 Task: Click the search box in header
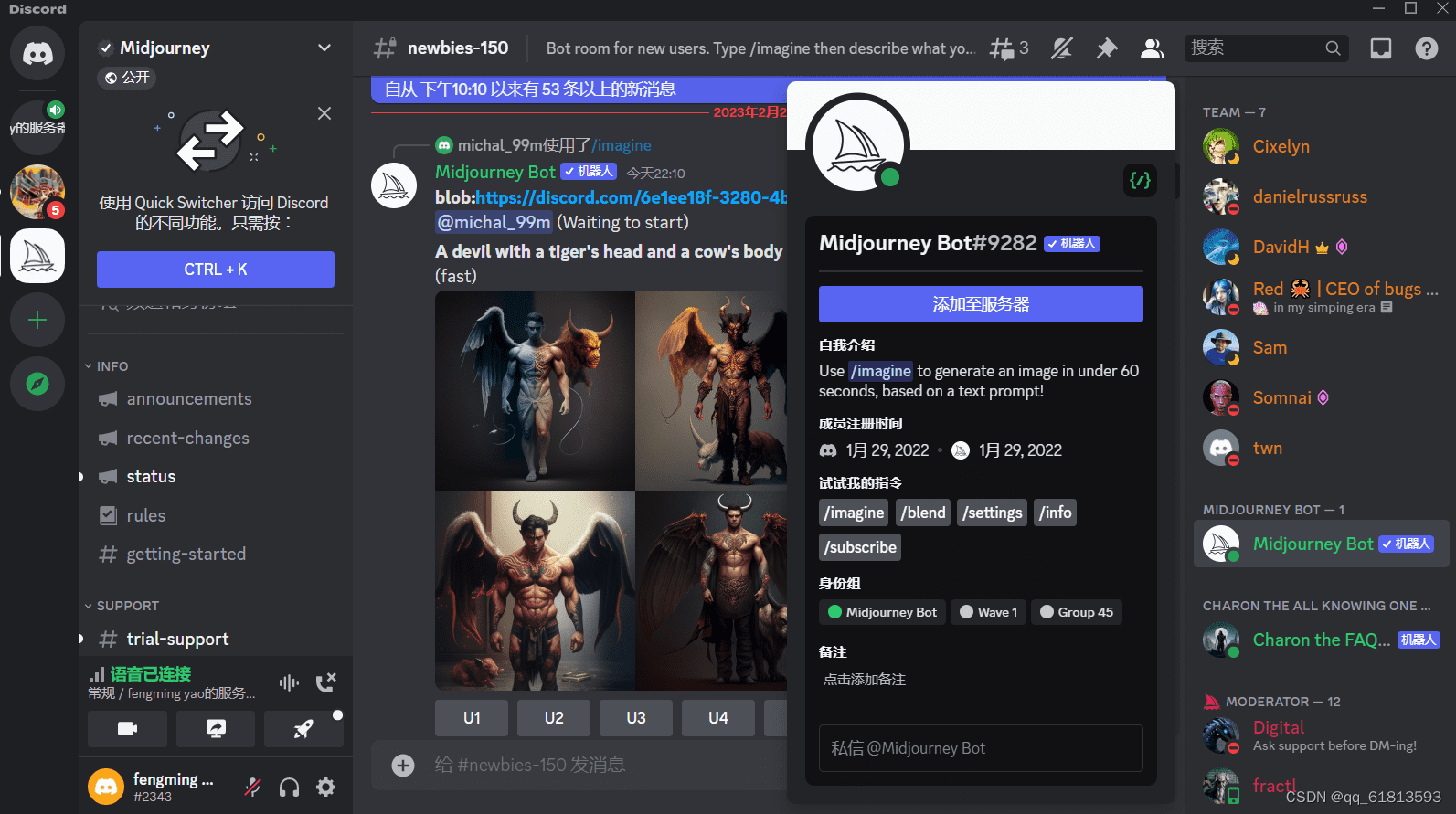tap(1267, 48)
